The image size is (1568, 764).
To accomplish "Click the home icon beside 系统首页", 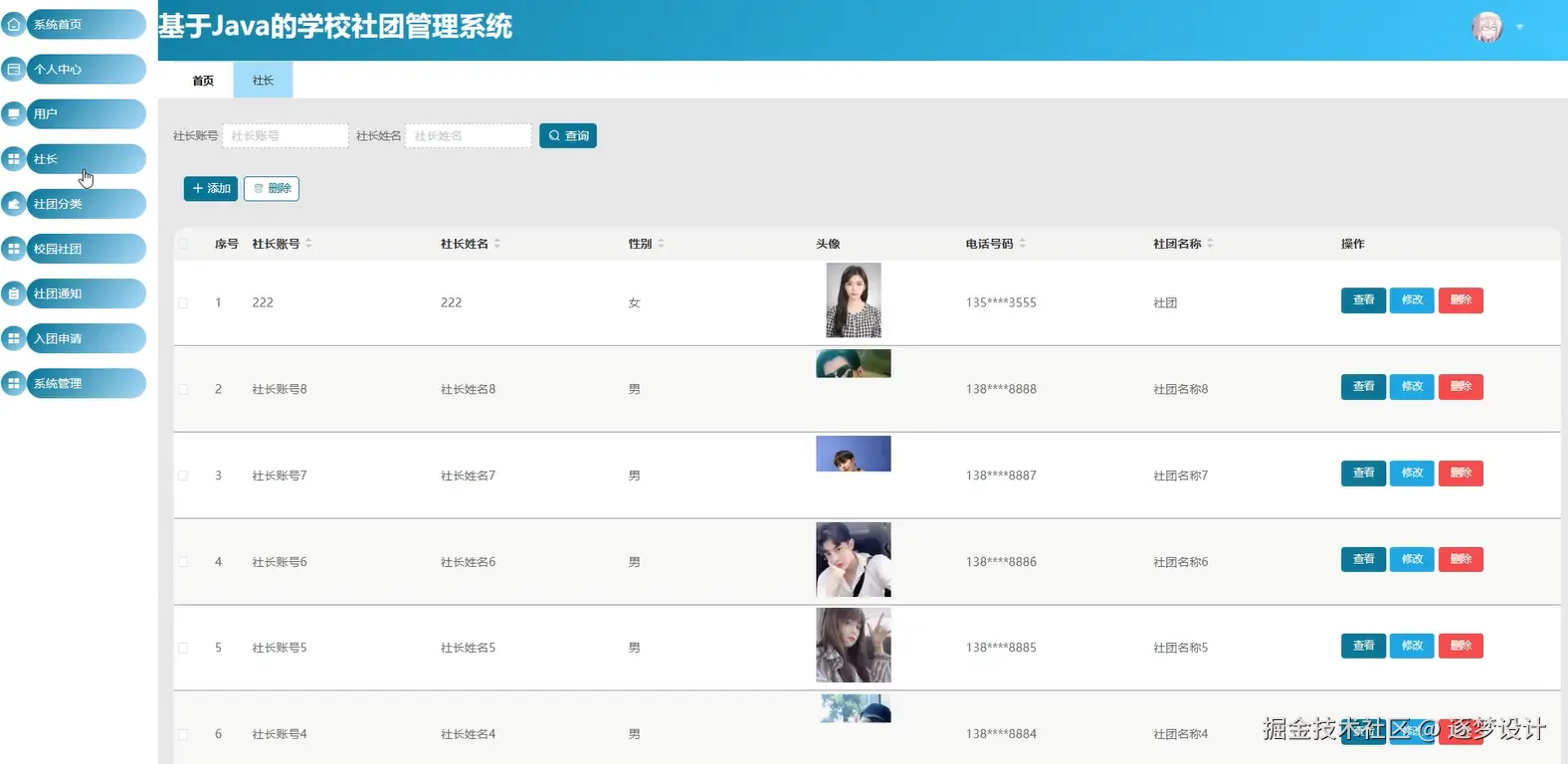I will click(x=14, y=24).
